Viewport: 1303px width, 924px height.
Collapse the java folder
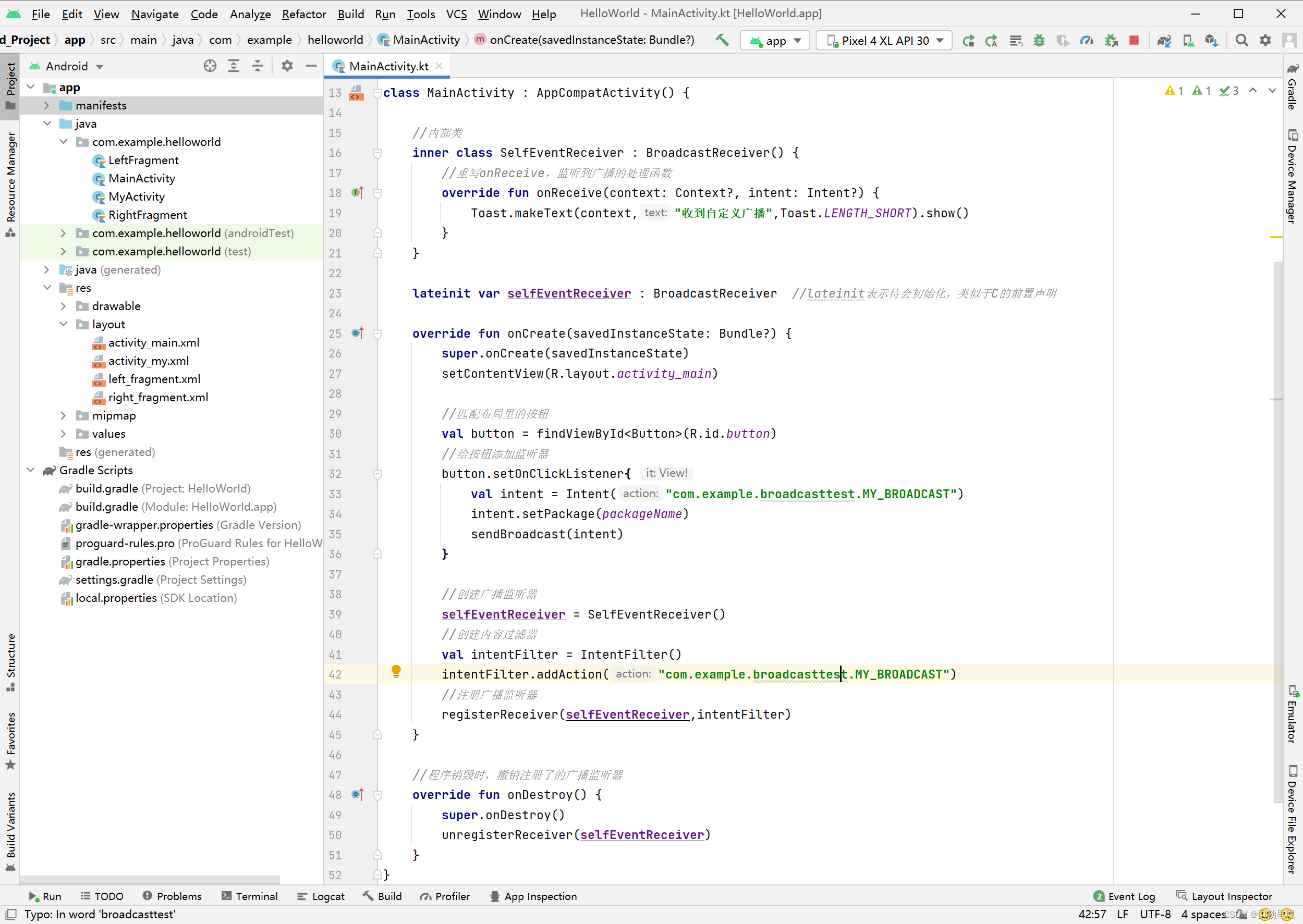[x=47, y=124]
